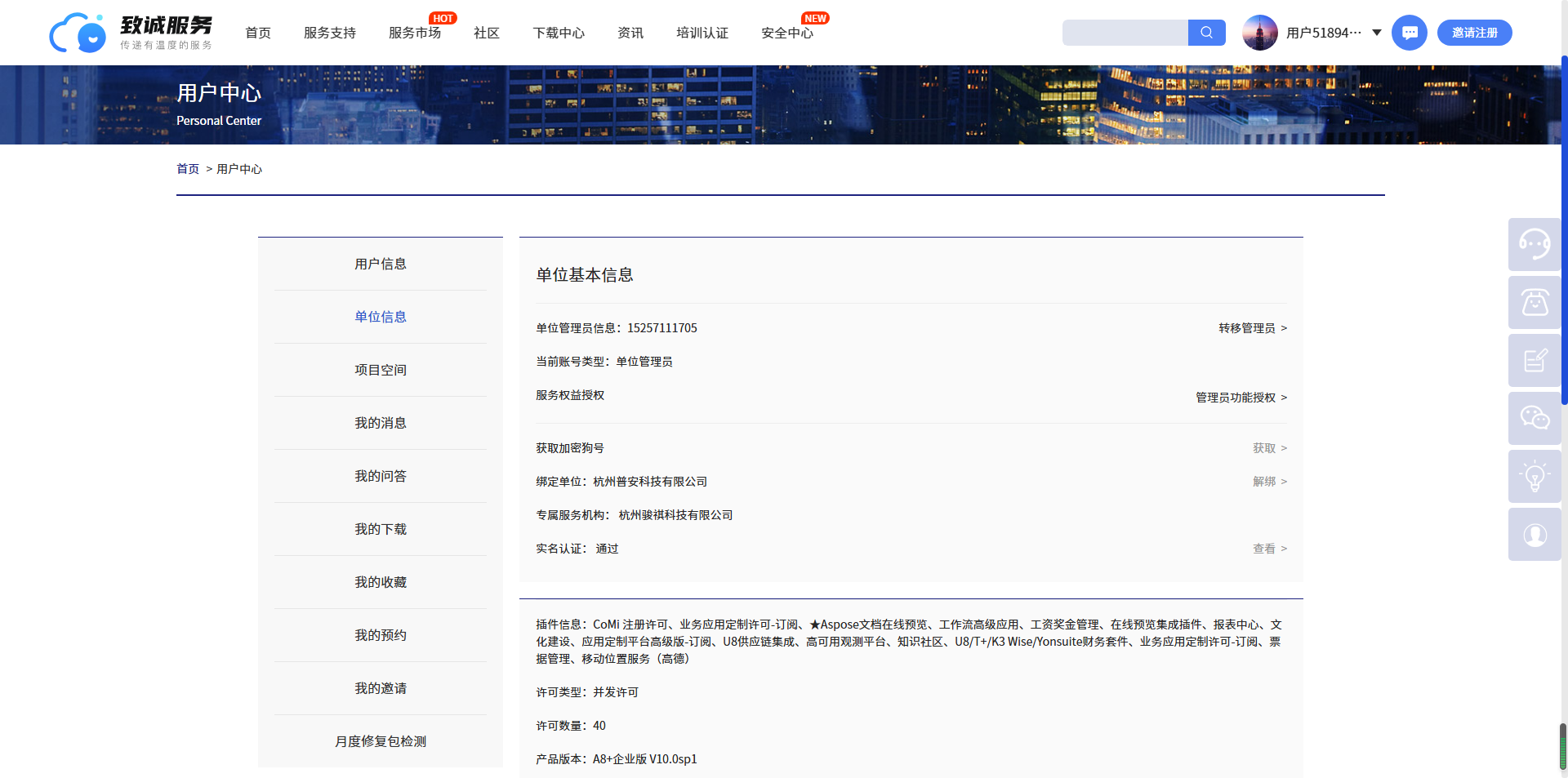This screenshot has height=778, width=1568.
Task: Click the admin phone number 15257111705
Action: pos(662,328)
